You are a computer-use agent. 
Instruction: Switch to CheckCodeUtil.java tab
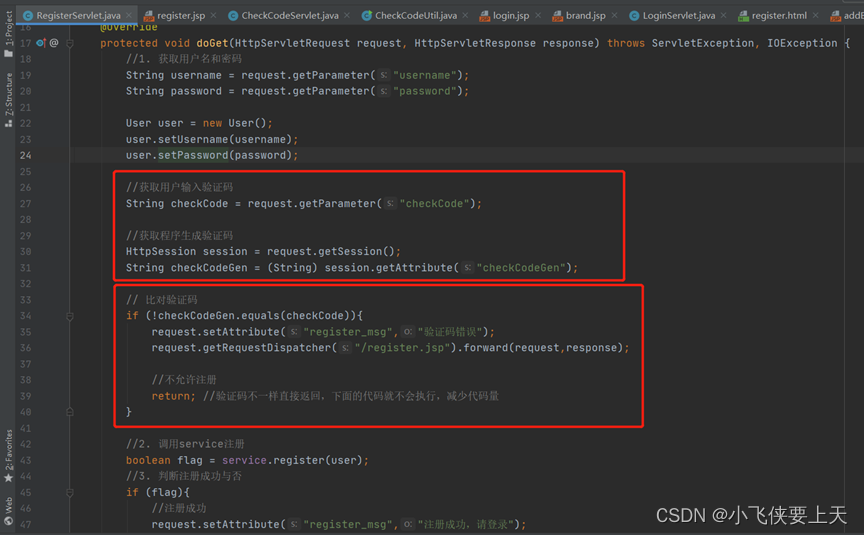pos(415,15)
